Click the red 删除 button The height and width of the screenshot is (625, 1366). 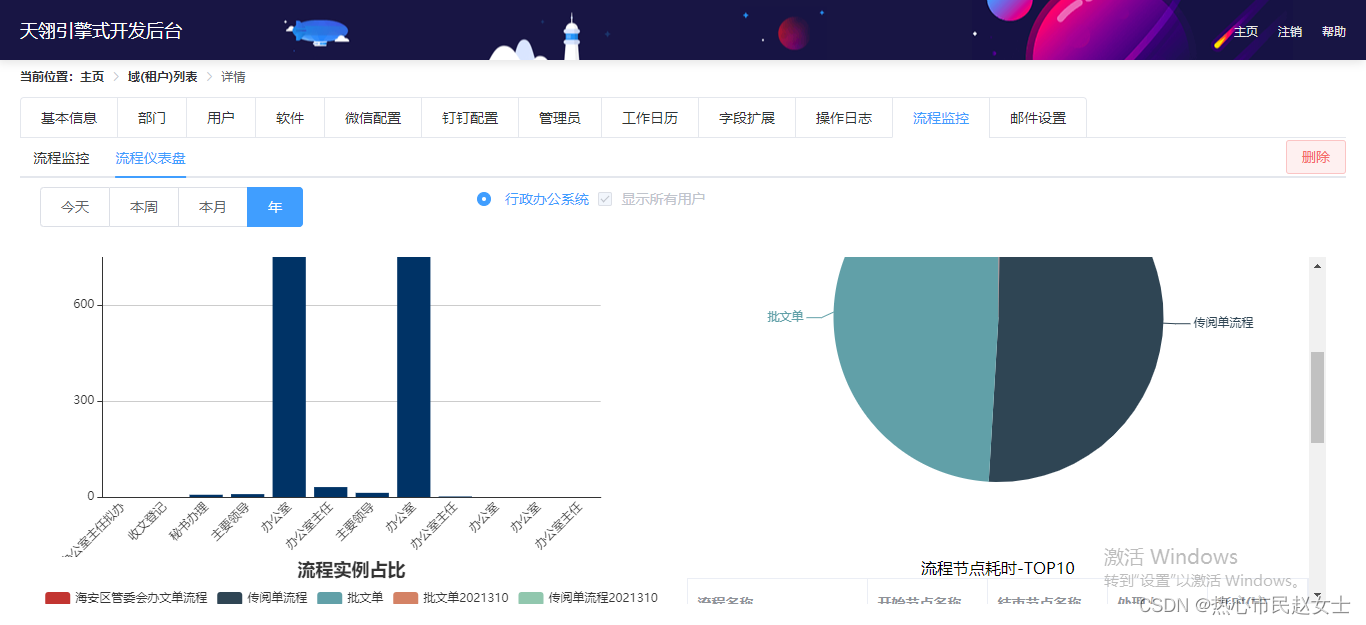tap(1316, 157)
